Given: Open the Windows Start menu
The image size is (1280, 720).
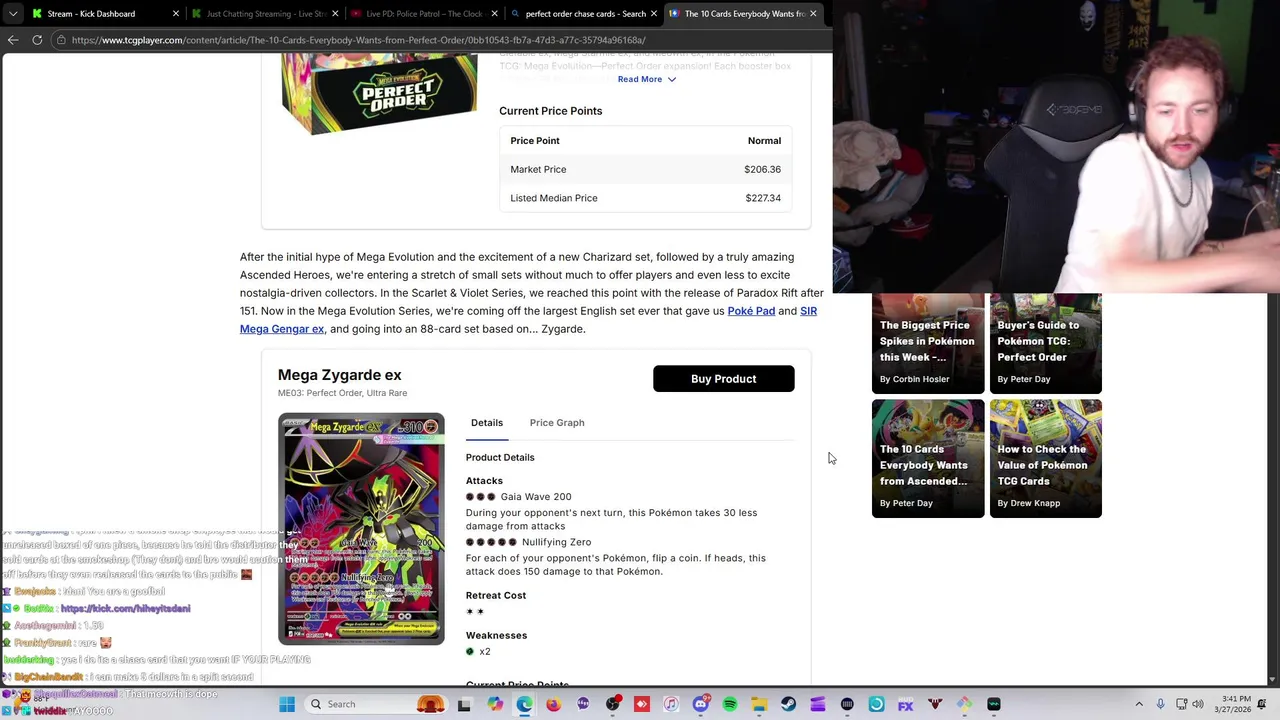Looking at the screenshot, I should point(287,704).
